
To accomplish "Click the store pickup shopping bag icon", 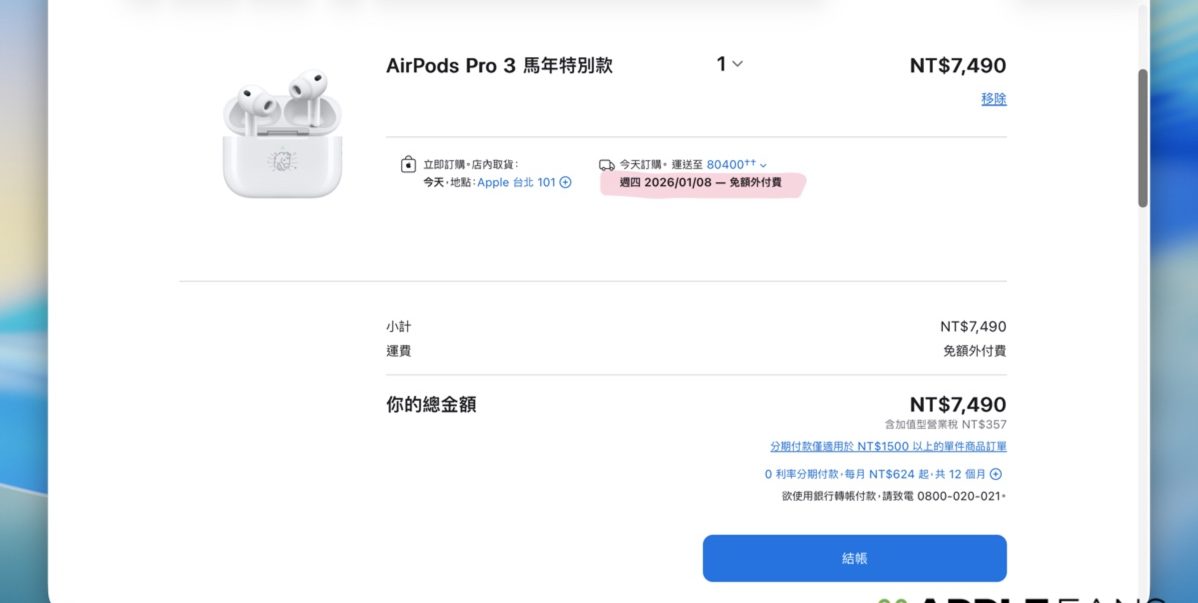I will (x=408, y=165).
